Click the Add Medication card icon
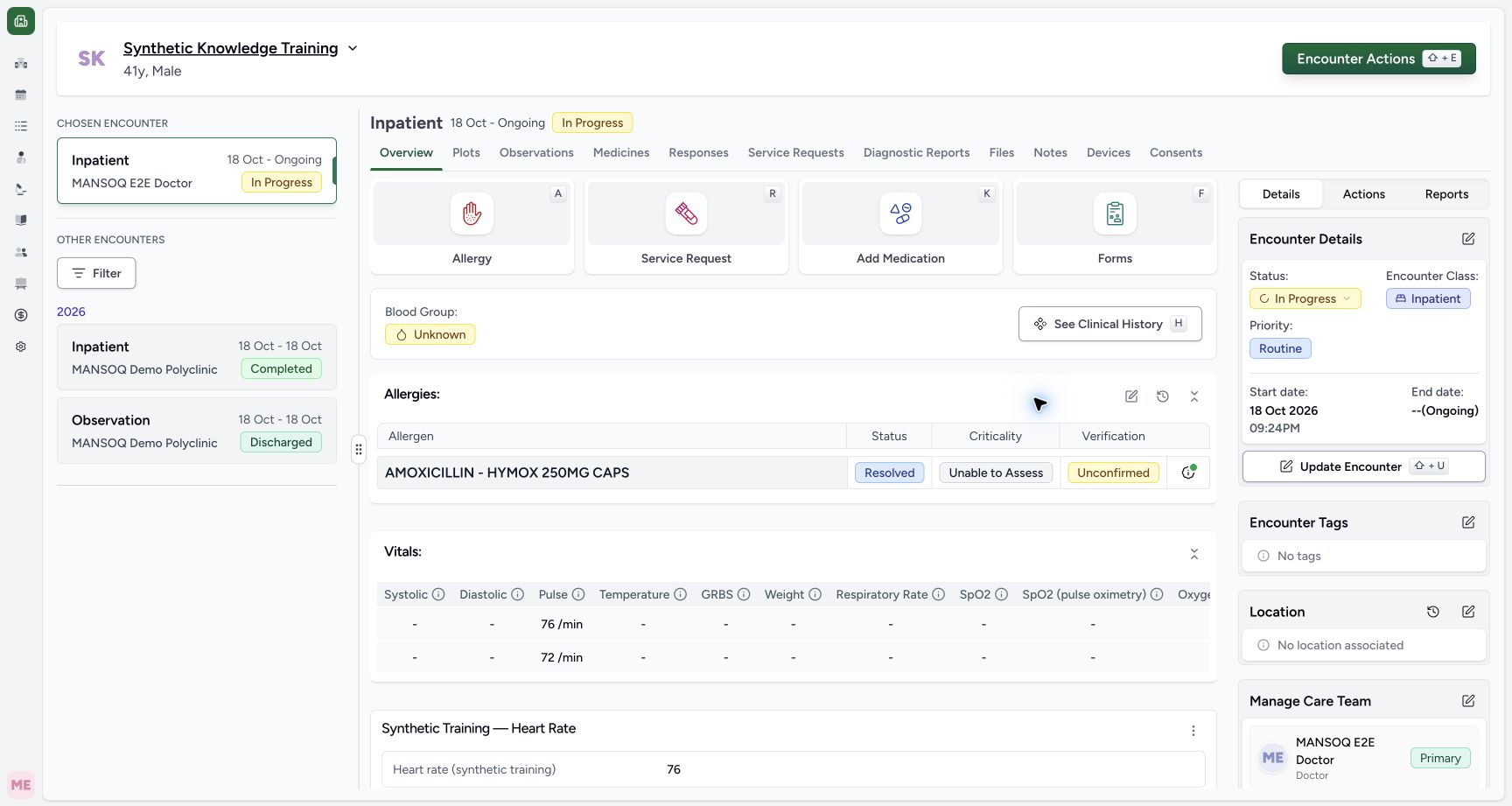The width and height of the screenshot is (1512, 806). pos(900,214)
